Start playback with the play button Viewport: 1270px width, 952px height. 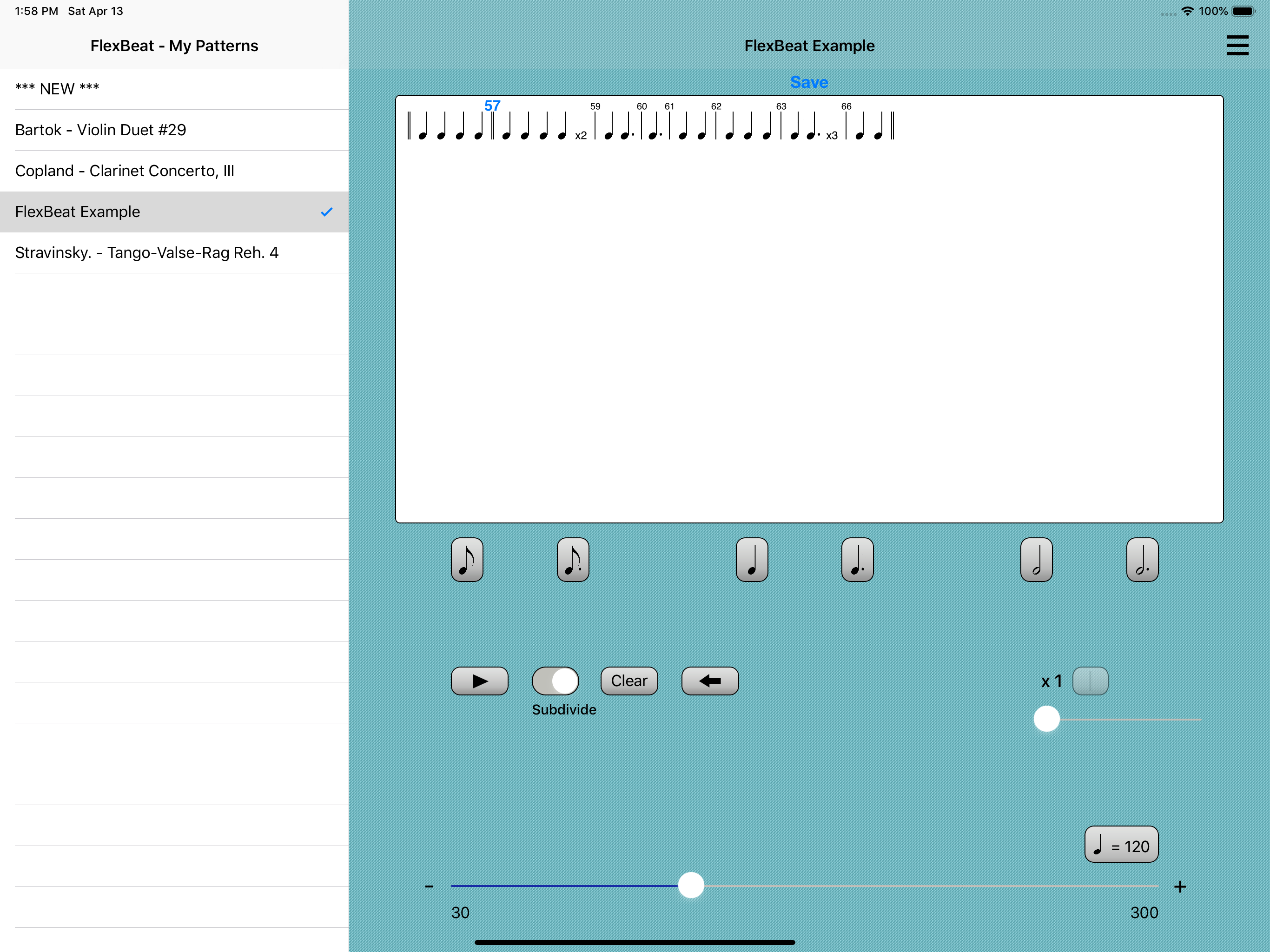(479, 681)
